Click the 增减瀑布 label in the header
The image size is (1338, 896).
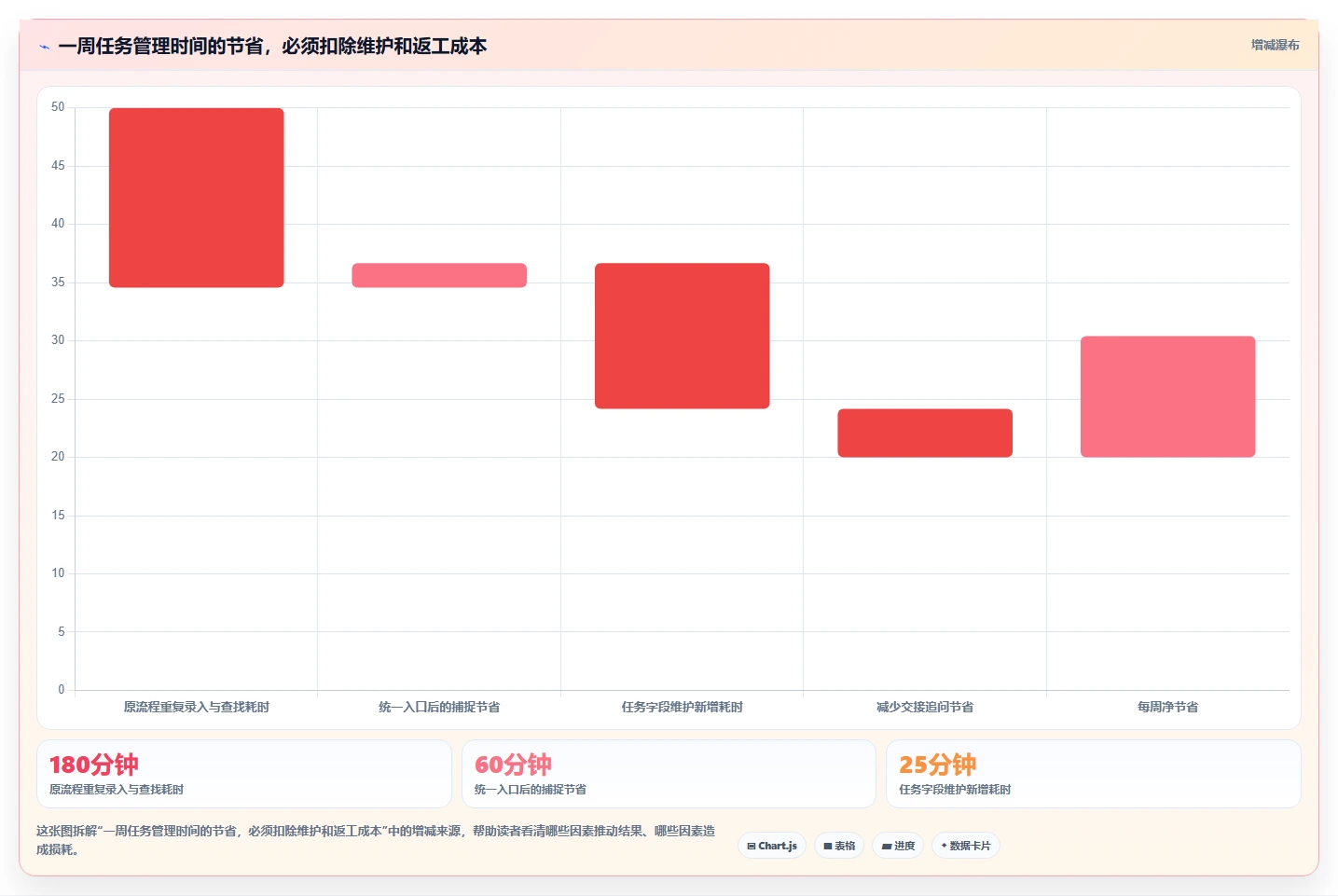click(x=1275, y=45)
